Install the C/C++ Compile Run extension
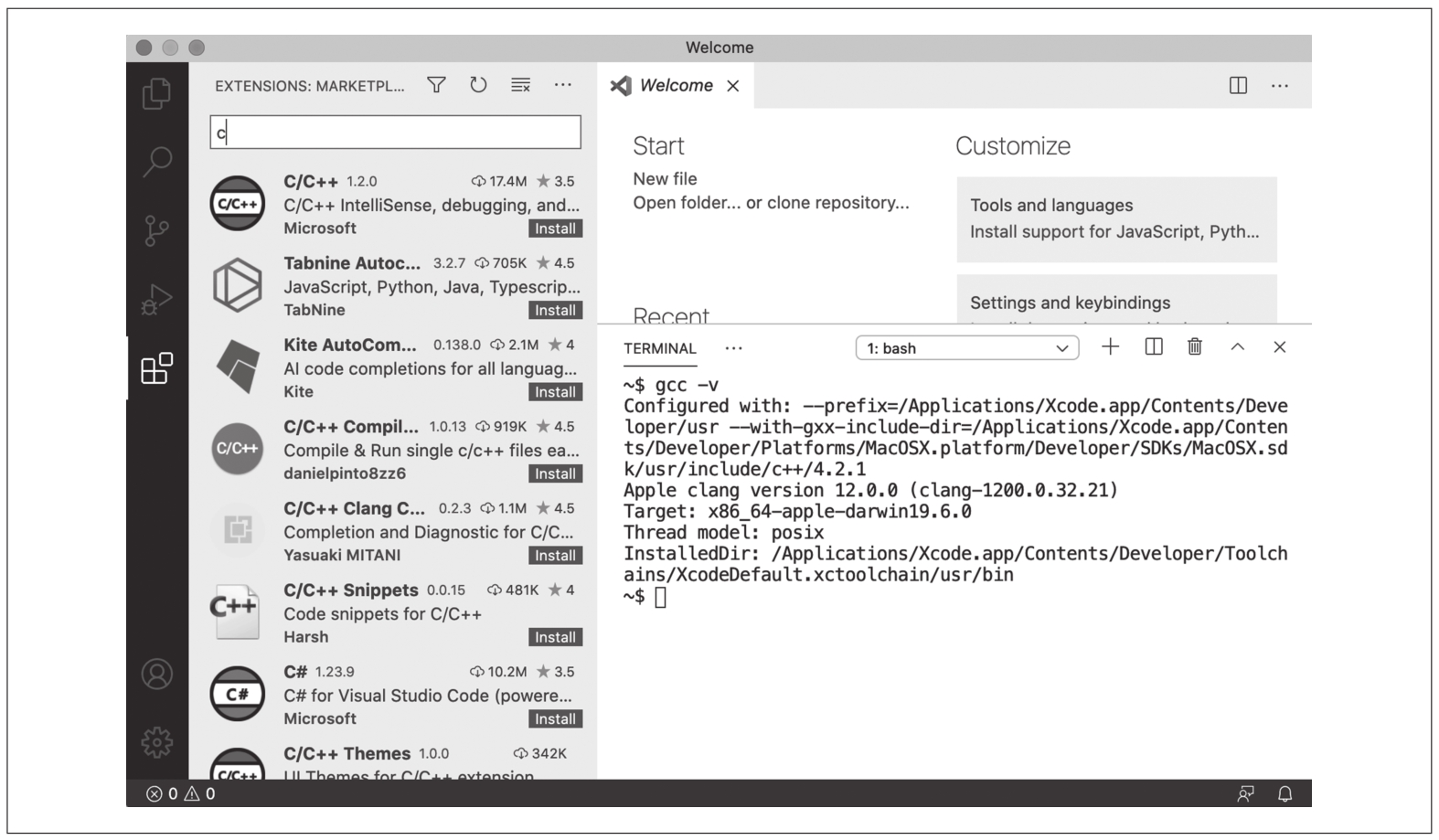1439x840 pixels. (555, 473)
